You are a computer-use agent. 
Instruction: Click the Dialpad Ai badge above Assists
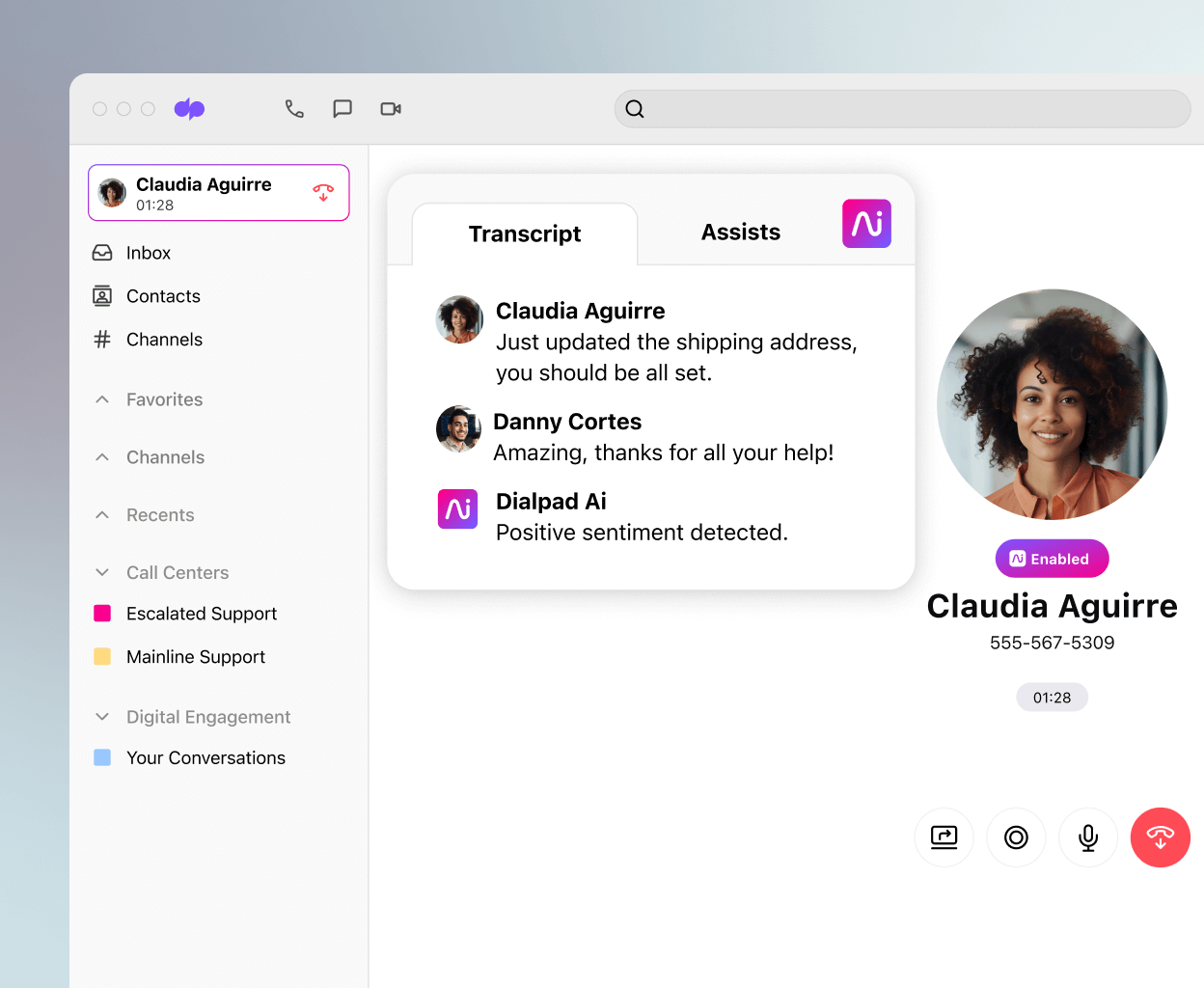point(865,223)
